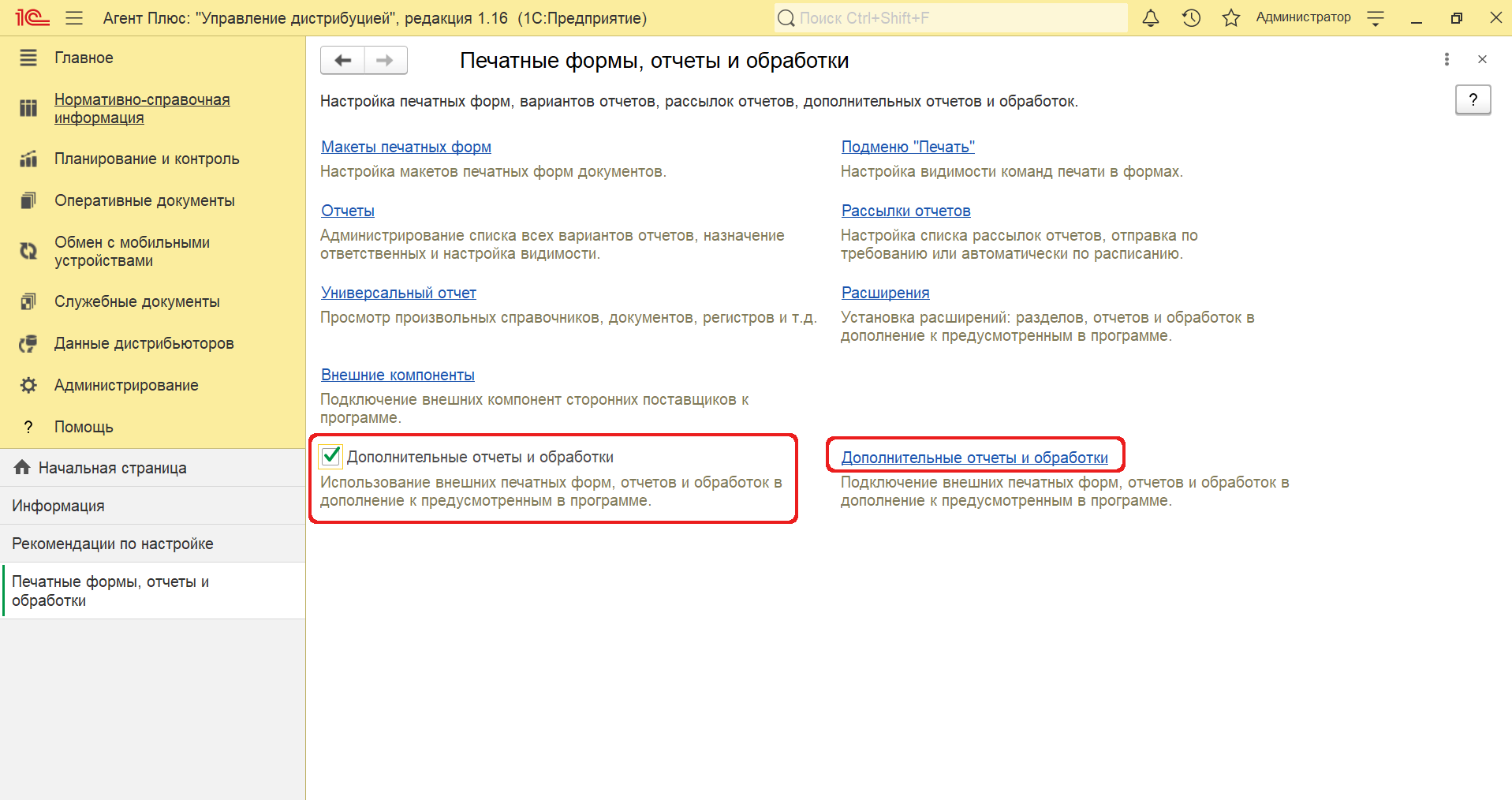Show history clock icon
Image resolution: width=1512 pixels, height=800 pixels.
tap(1191, 17)
